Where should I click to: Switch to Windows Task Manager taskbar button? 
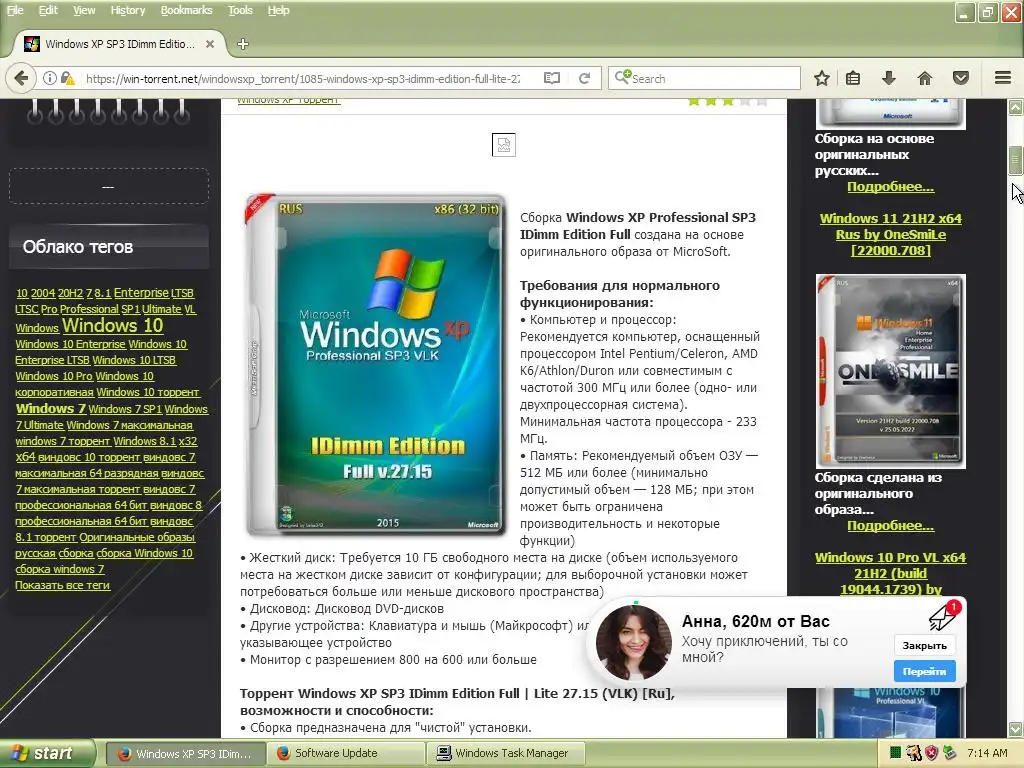point(505,753)
